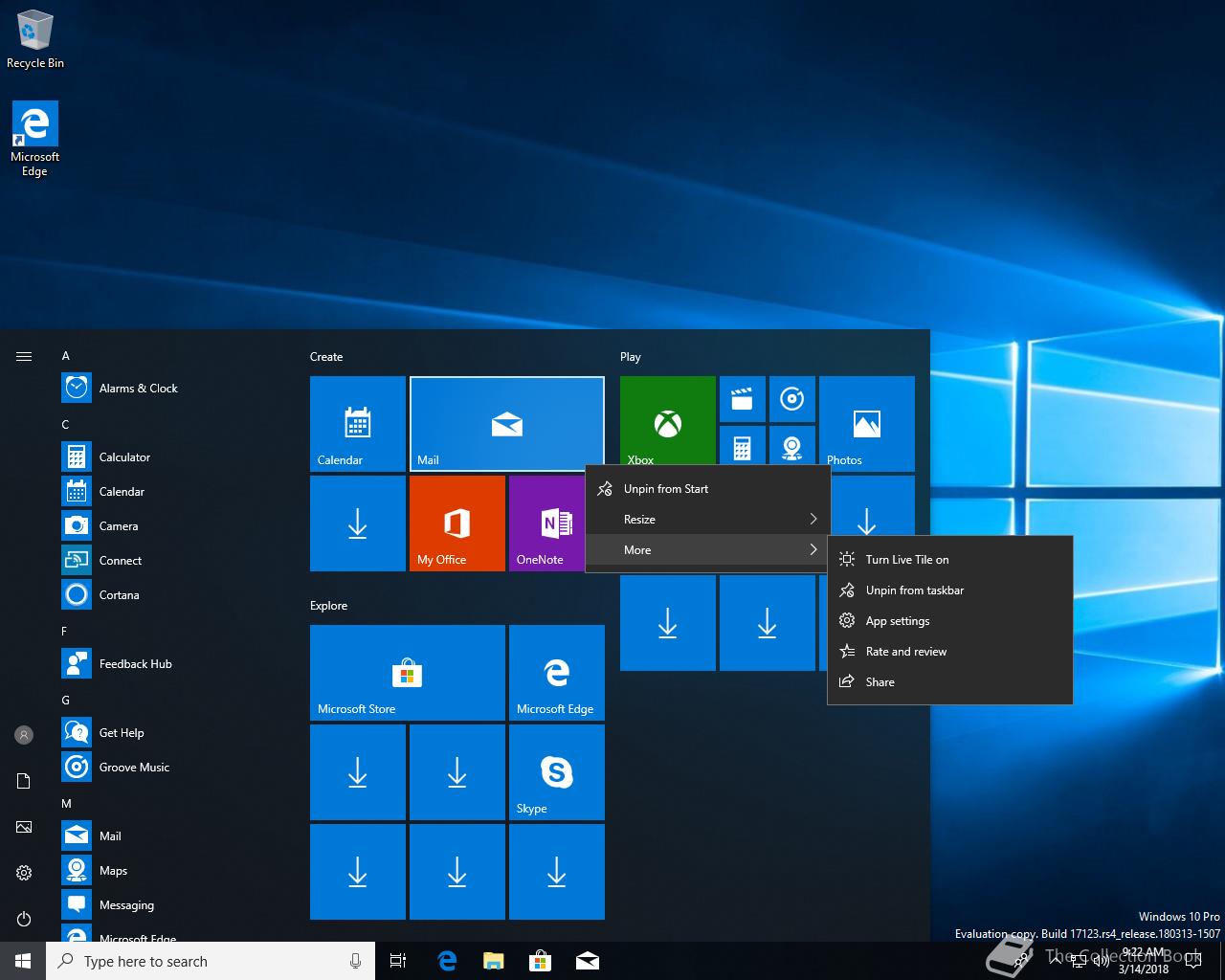Choose Rate and review
Screen dimensions: 1225x980
coord(949,652)
